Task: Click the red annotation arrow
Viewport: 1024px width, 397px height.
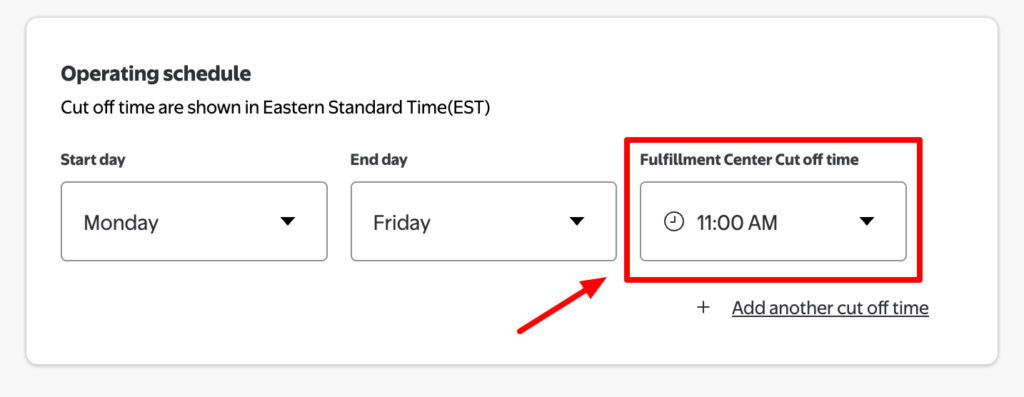Action: 562,304
